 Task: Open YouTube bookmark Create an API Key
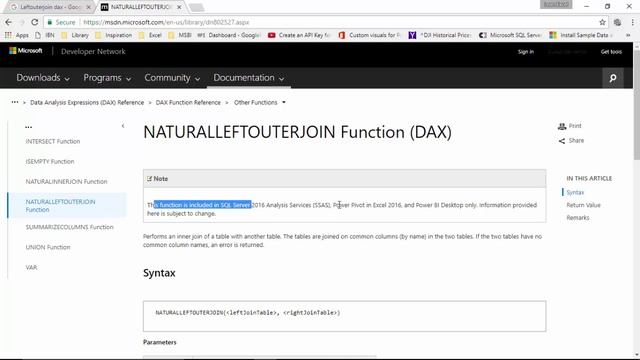299,36
